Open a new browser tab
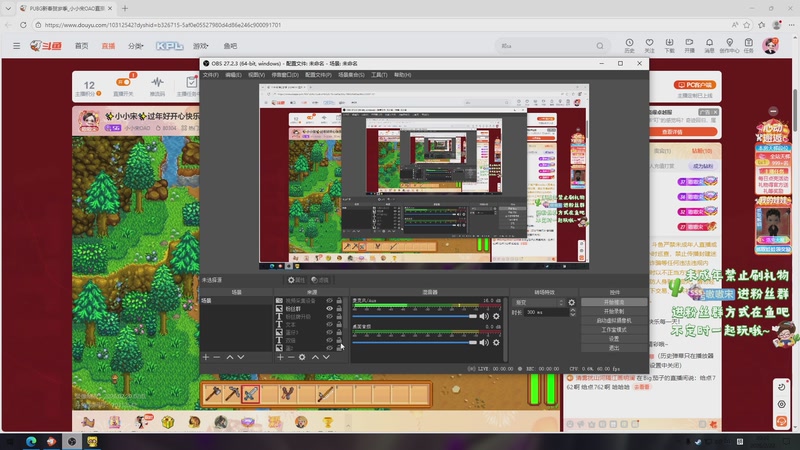800x450 pixels. coord(124,8)
